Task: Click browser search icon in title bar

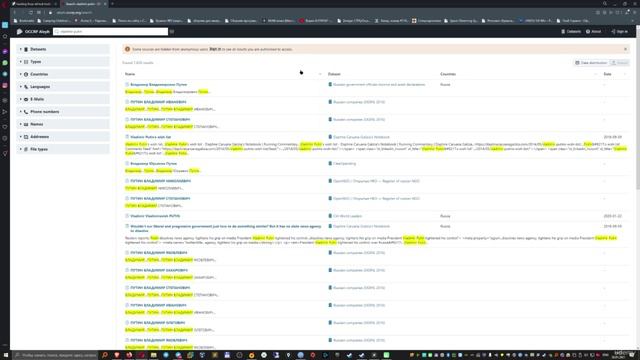Action: (605, 4)
